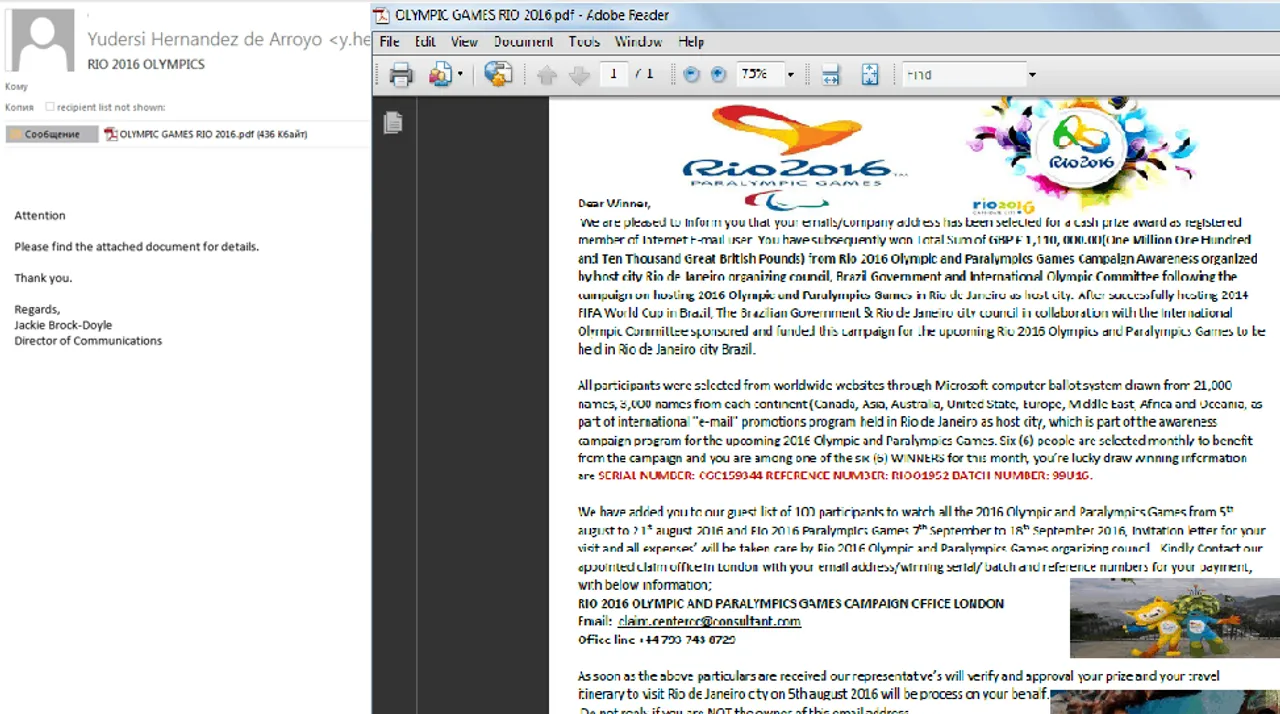Image resolution: width=1280 pixels, height=714 pixels.
Task: Open the OLYMPIC GAMES RIO 2016.pdf attachment
Action: coord(206,134)
